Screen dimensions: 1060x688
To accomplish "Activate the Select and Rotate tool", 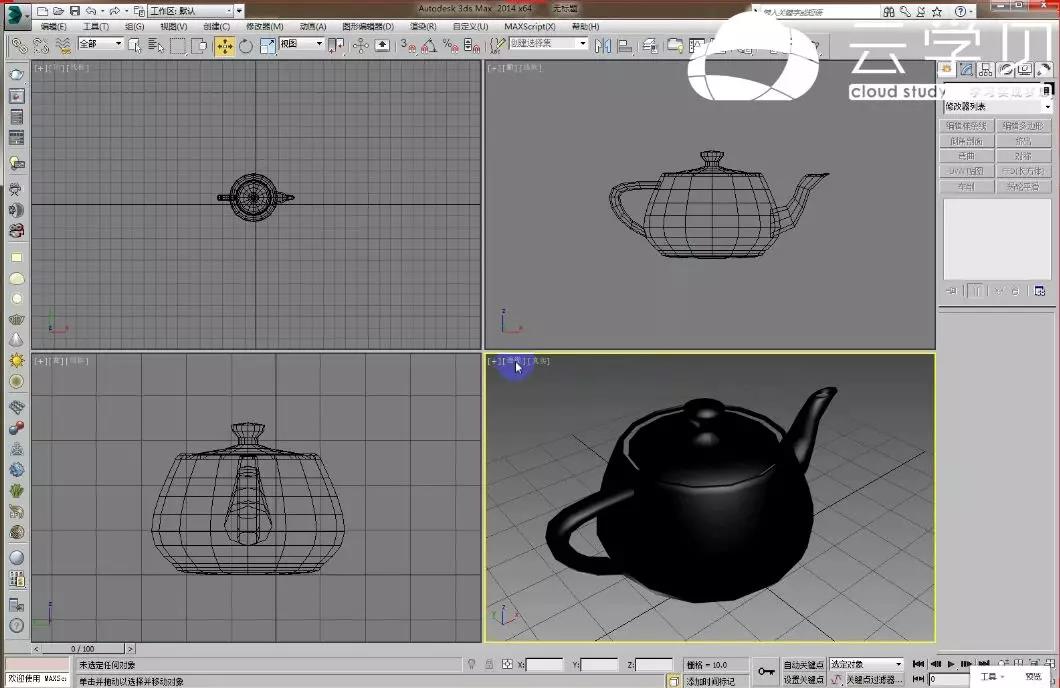I will coord(246,45).
